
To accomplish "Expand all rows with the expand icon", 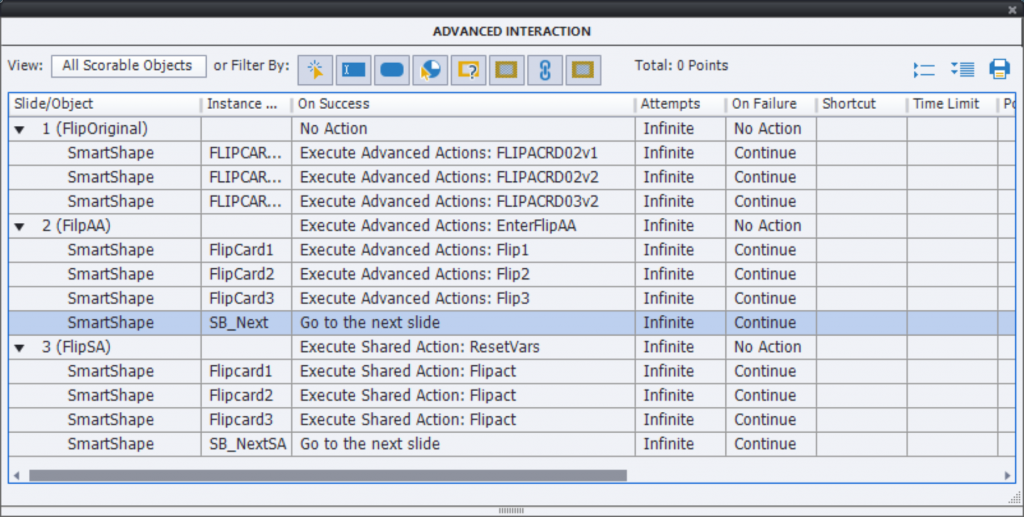I will 962,69.
